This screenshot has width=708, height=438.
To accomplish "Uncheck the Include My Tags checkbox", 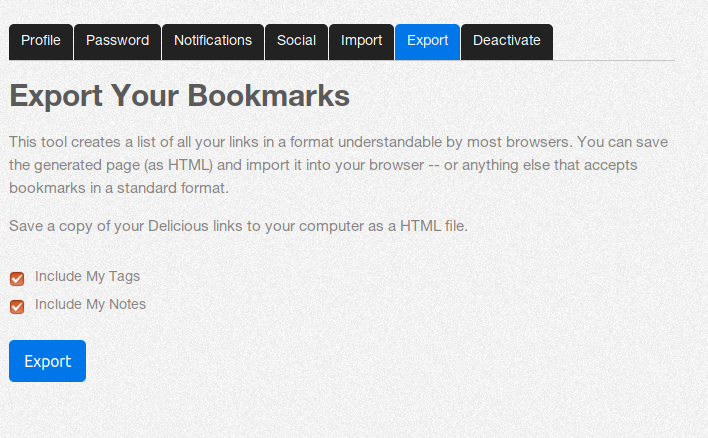I will pos(17,278).
